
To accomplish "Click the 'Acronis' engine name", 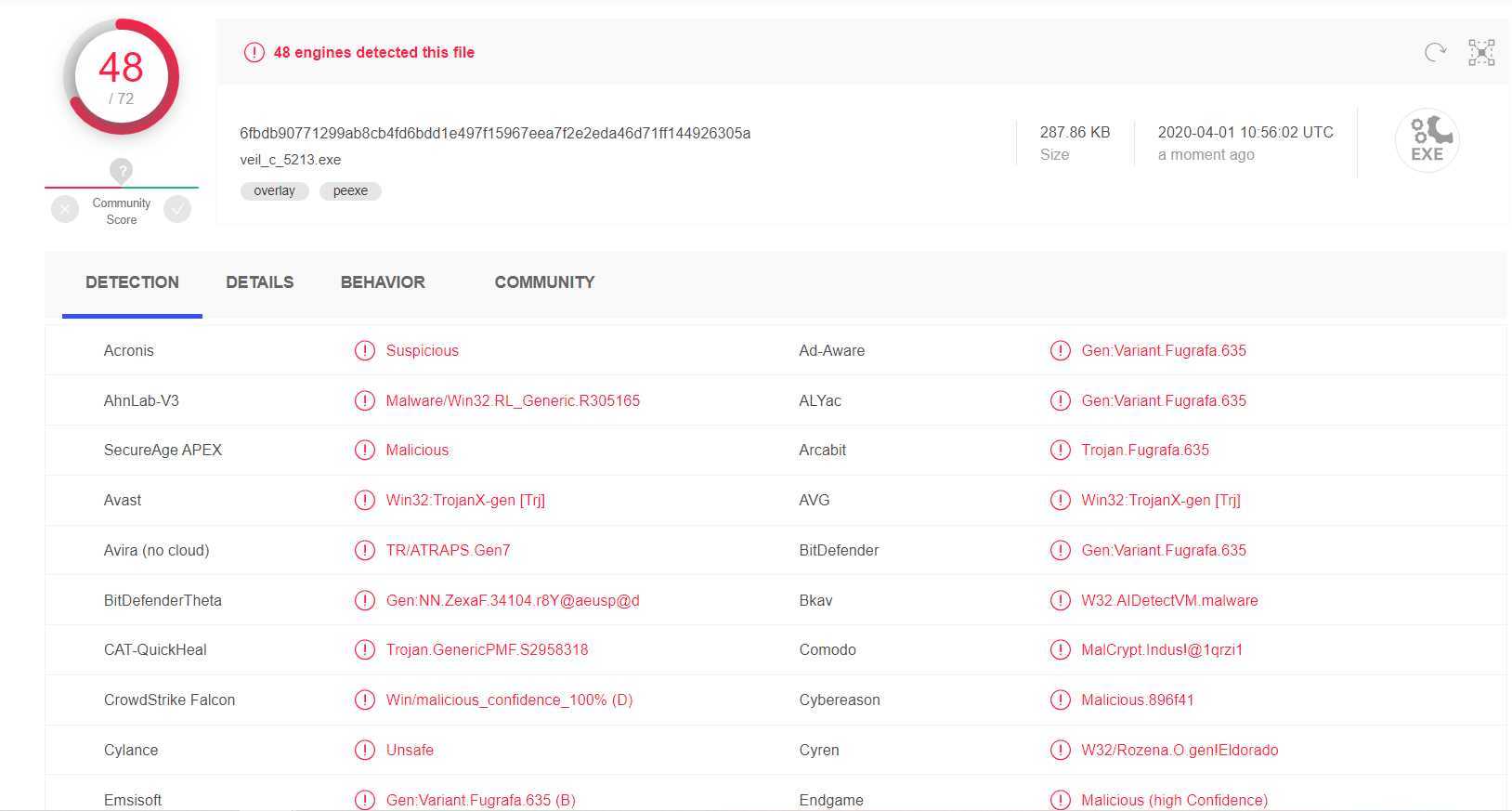I will point(129,350).
